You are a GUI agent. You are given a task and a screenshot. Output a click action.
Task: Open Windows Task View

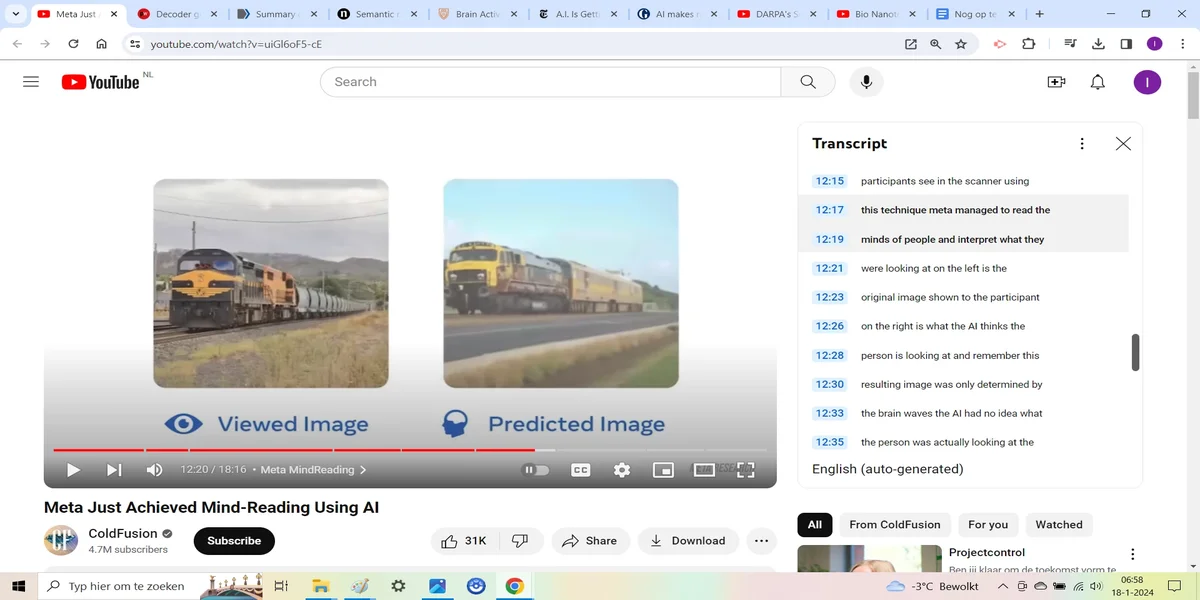(x=281, y=586)
